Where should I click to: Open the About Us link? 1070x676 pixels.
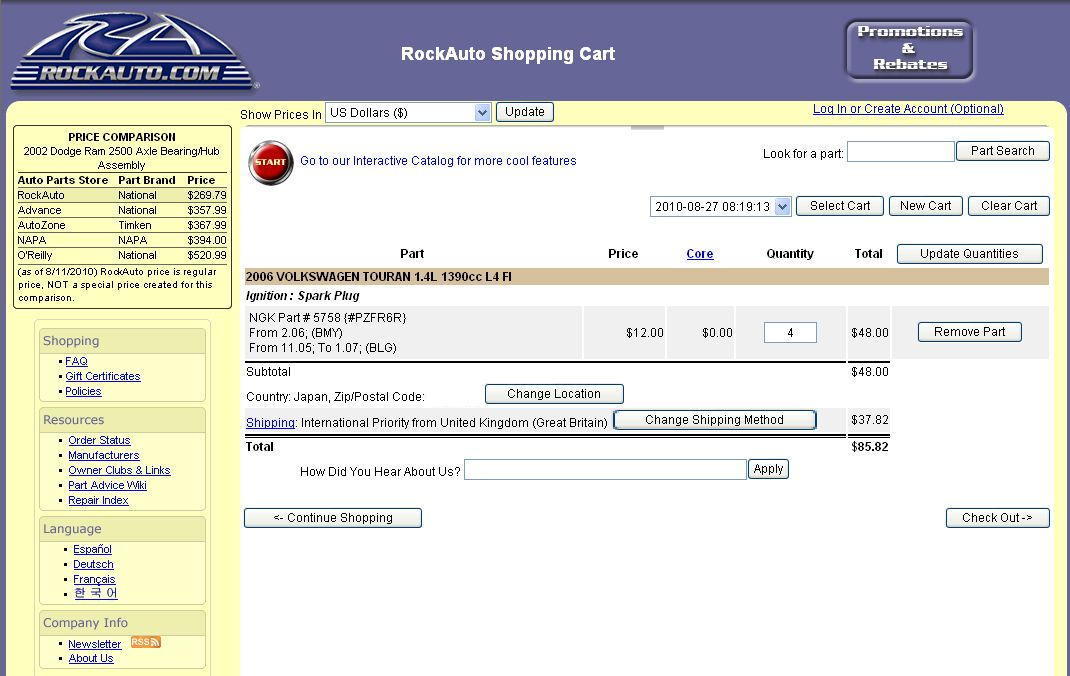coord(91,659)
